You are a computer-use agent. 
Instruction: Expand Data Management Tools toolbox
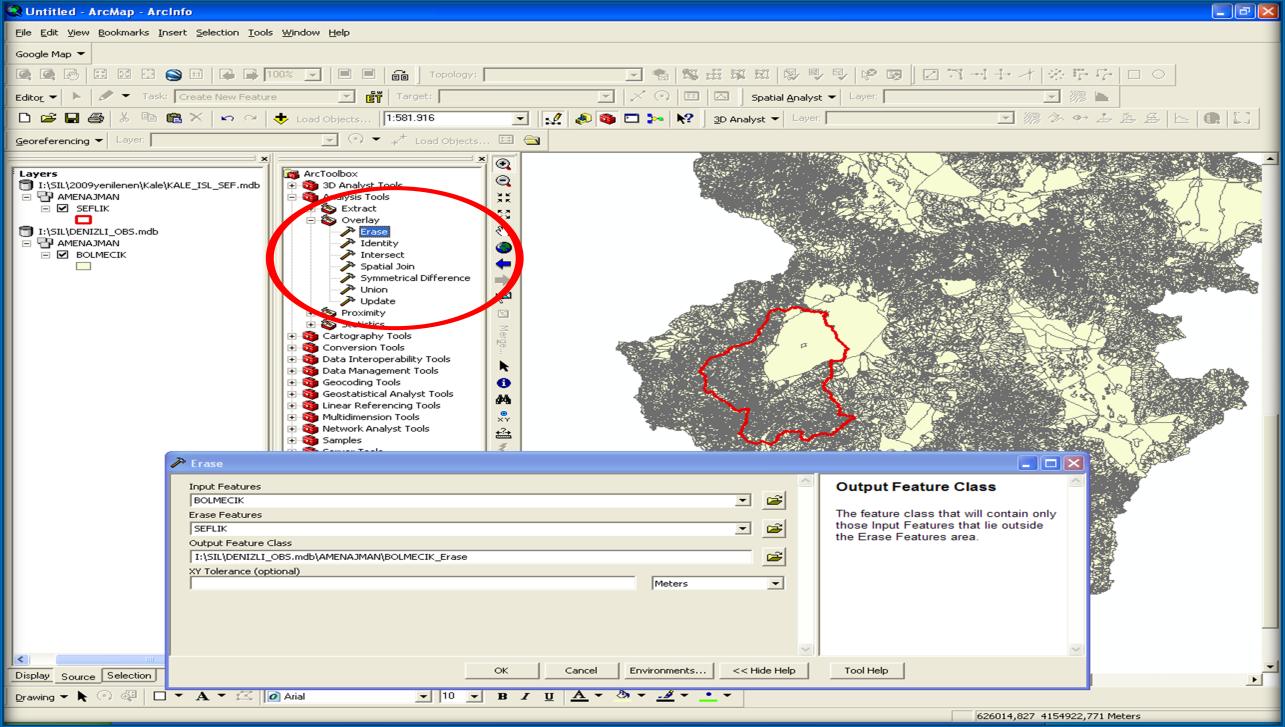click(x=293, y=371)
